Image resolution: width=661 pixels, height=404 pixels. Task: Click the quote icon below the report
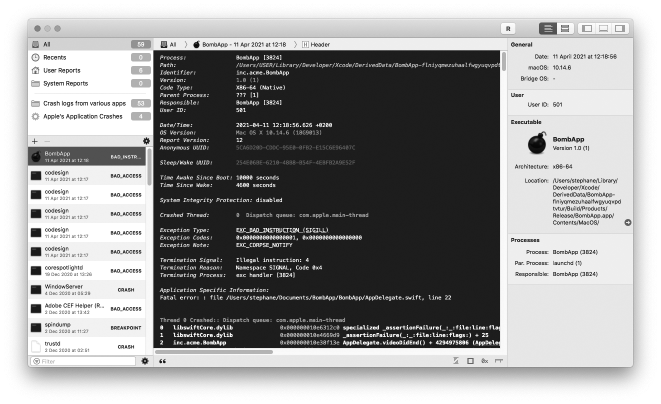coord(162,361)
